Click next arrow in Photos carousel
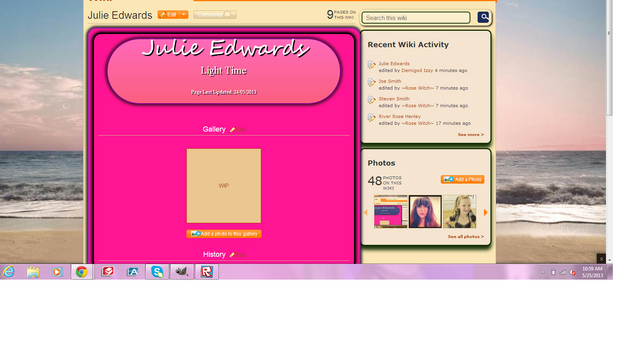 (485, 212)
